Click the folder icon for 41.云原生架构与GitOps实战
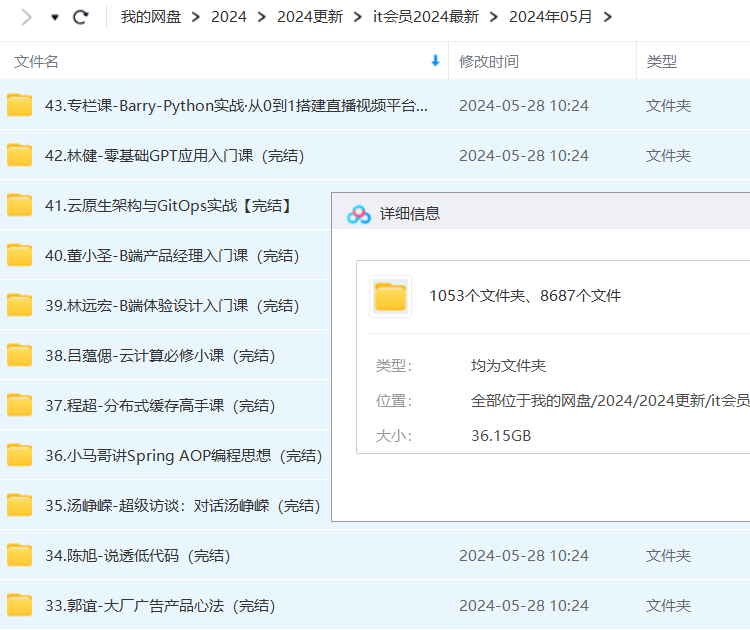Image resolution: width=750 pixels, height=630 pixels. (20, 205)
